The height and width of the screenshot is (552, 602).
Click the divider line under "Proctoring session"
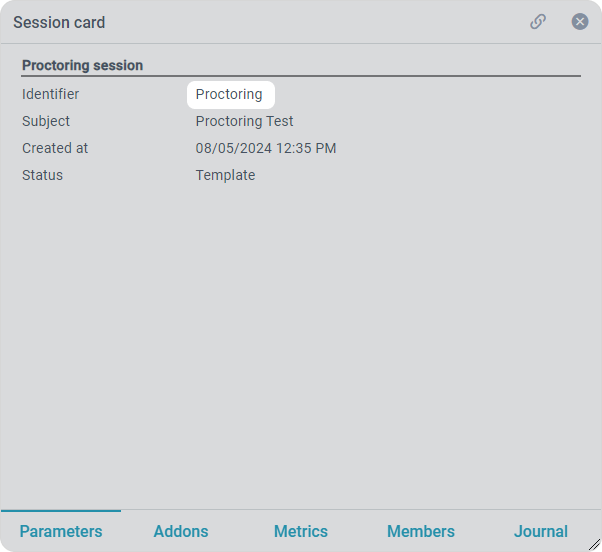tap(300, 76)
